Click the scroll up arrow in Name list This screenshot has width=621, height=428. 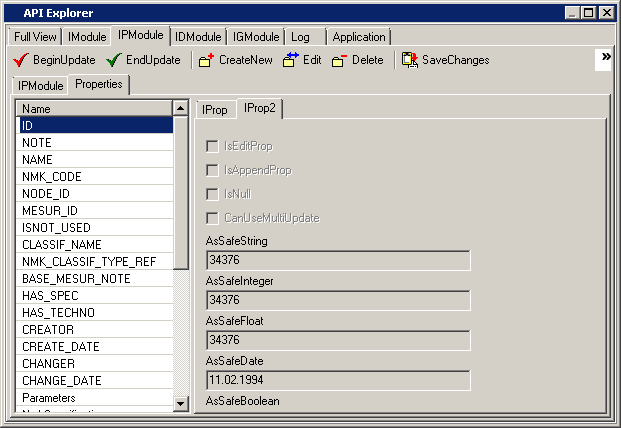pos(180,108)
